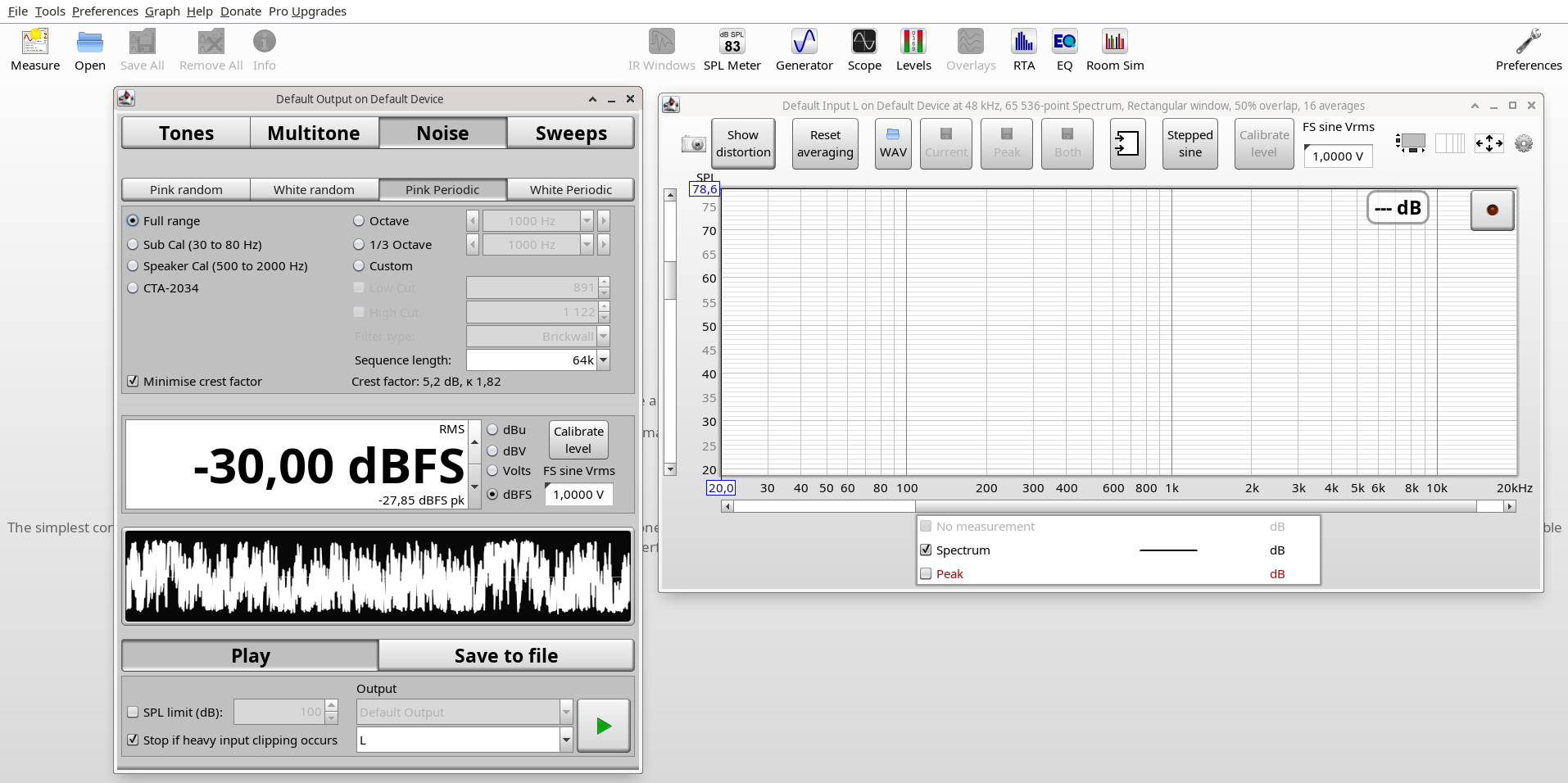Select Speaker Cal (500 to 2000 Hz) option
Screen dimensions: 1568x783
pyautogui.click(x=217, y=266)
